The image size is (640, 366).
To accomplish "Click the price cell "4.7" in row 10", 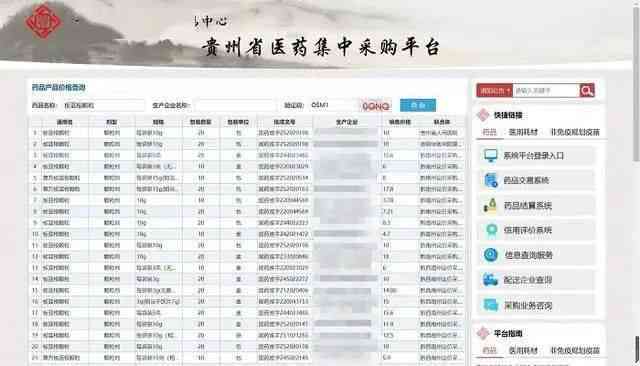I will pyautogui.click(x=387, y=234).
